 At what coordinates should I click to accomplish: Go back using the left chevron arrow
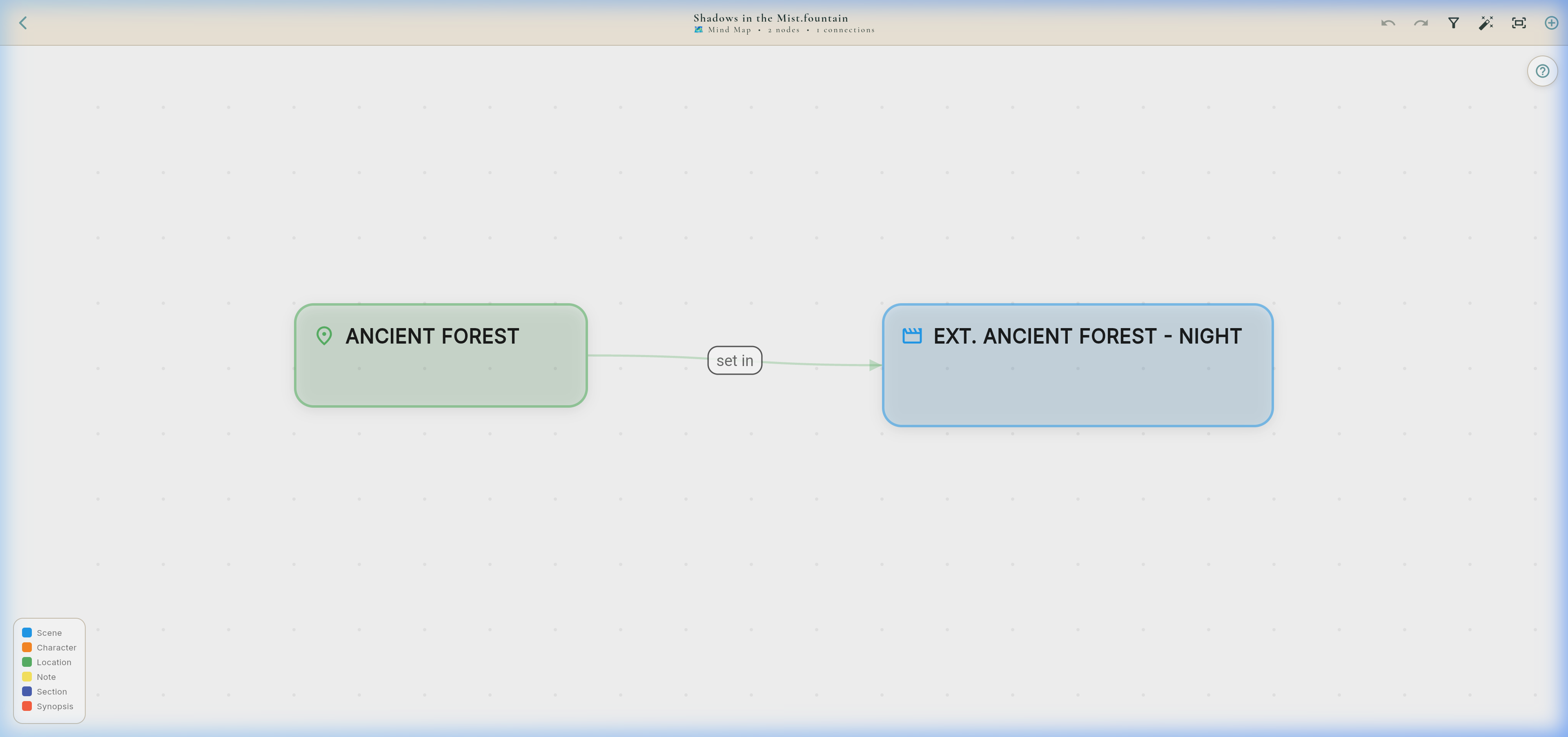[23, 23]
